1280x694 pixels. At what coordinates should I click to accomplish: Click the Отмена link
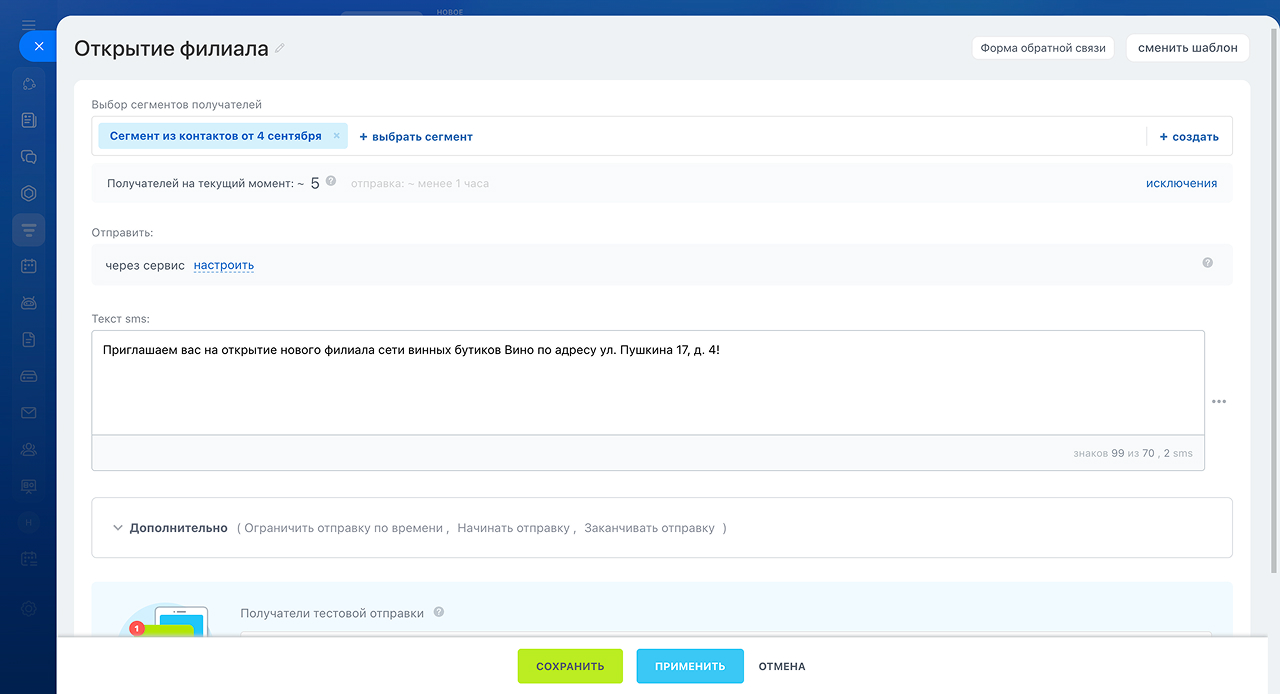781,666
